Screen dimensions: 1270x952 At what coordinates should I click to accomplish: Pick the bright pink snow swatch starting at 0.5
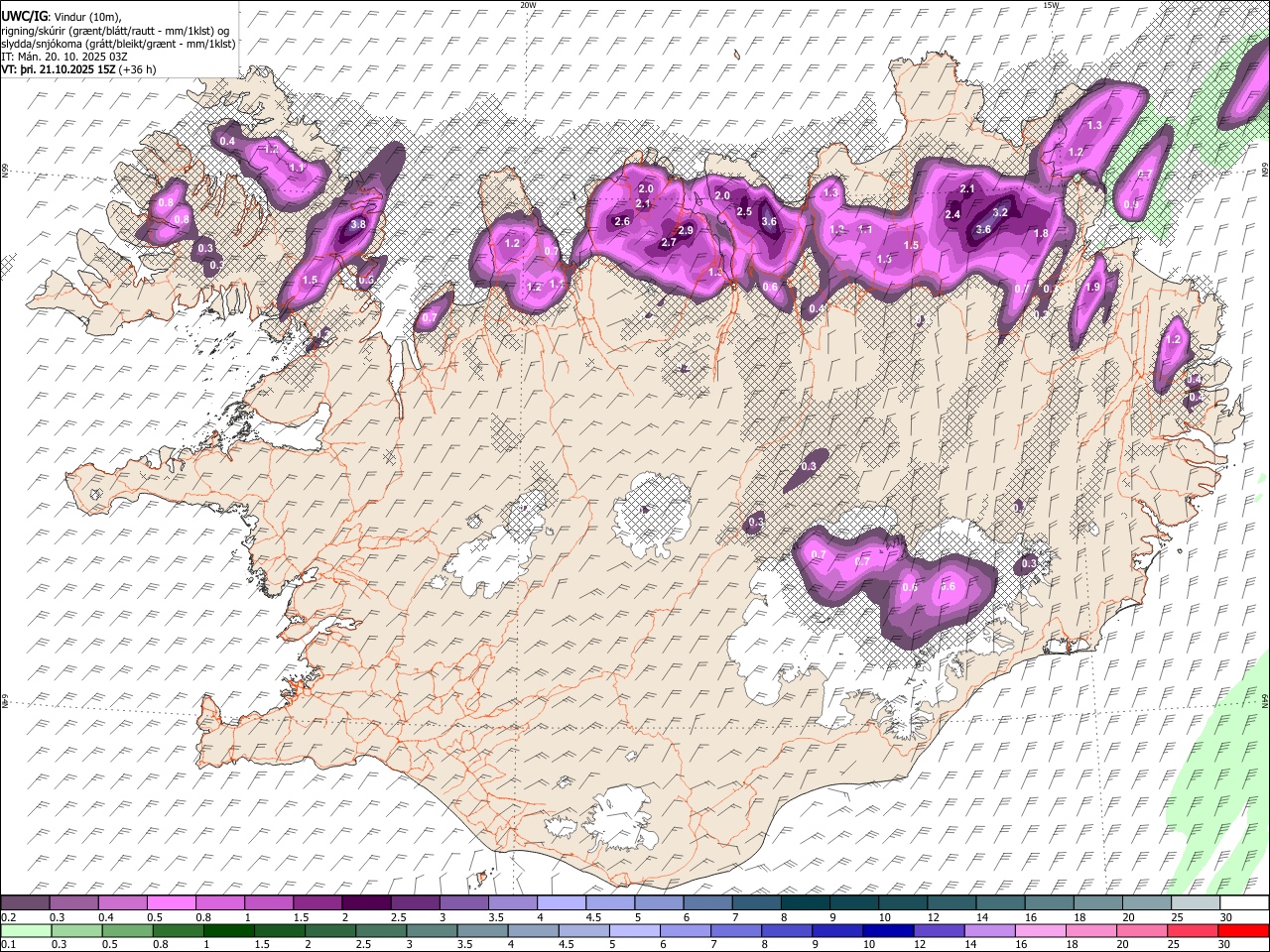171,903
